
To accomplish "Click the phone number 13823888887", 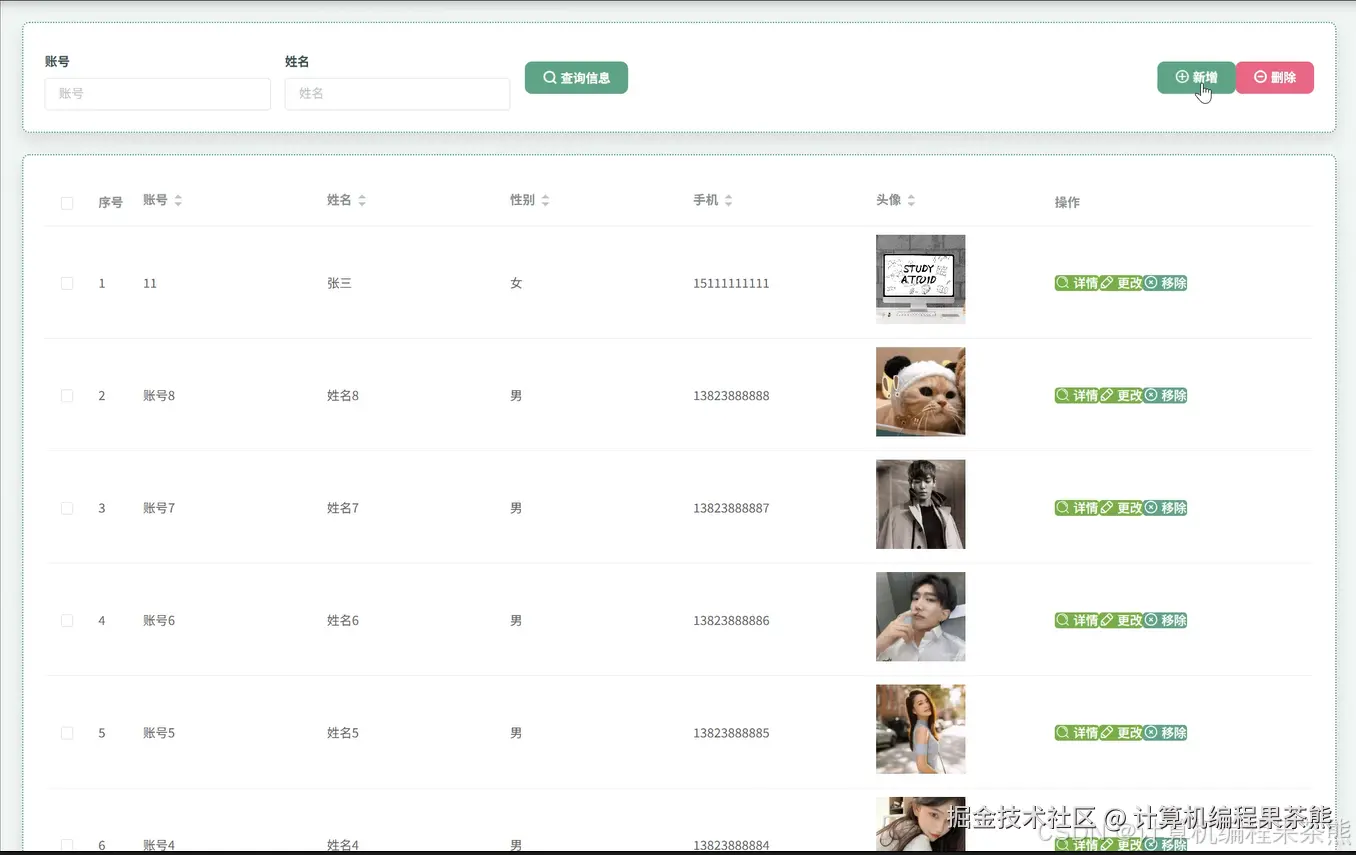I will (x=731, y=508).
